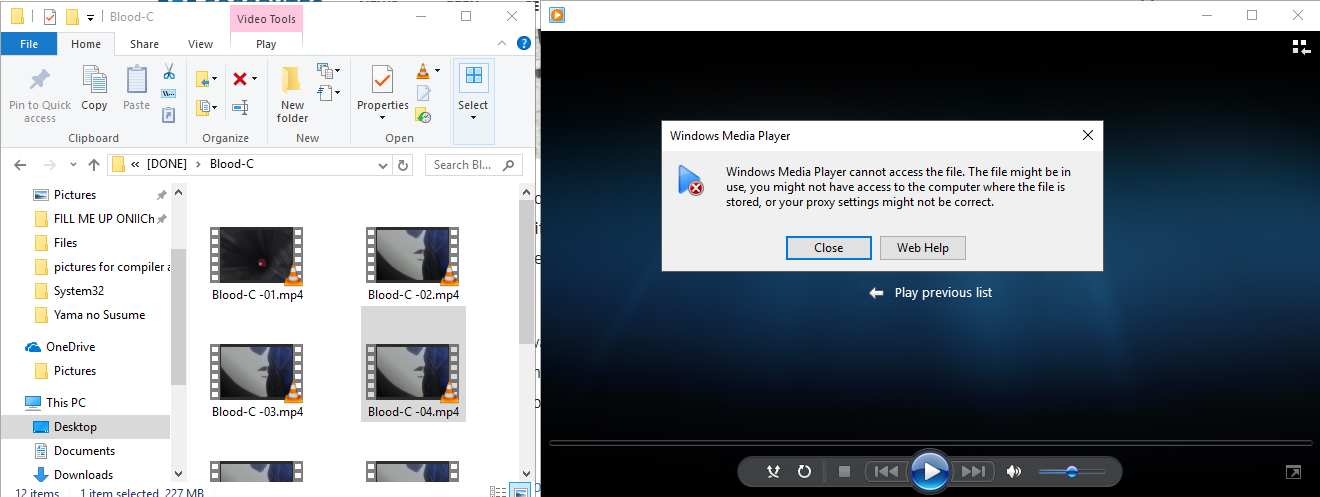The height and width of the screenshot is (497, 1320).
Task: Copy the selected file via ribbon
Action: pos(94,88)
